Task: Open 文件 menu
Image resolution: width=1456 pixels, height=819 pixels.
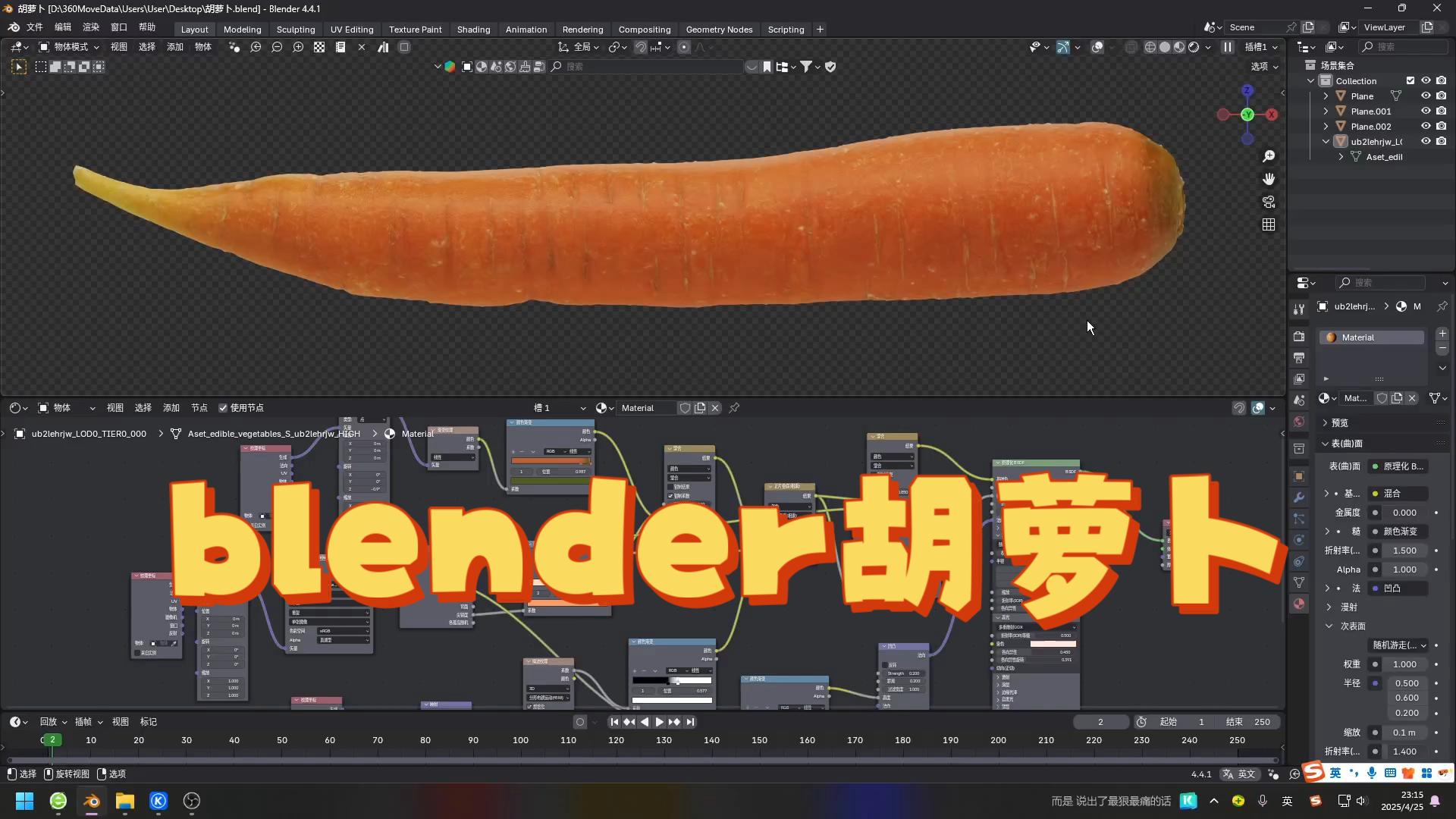Action: pyautogui.click(x=35, y=27)
